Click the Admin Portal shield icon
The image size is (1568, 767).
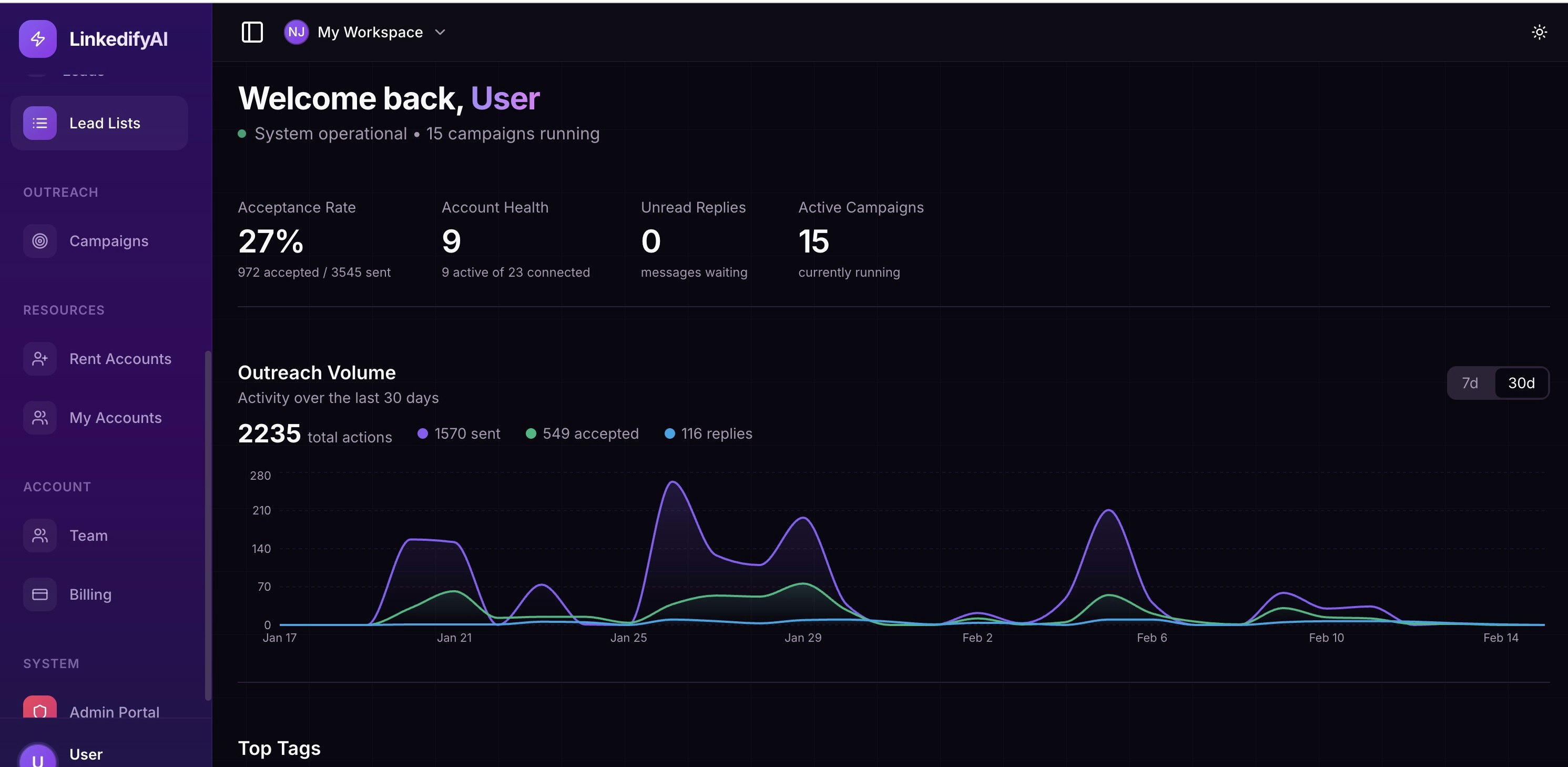point(40,709)
